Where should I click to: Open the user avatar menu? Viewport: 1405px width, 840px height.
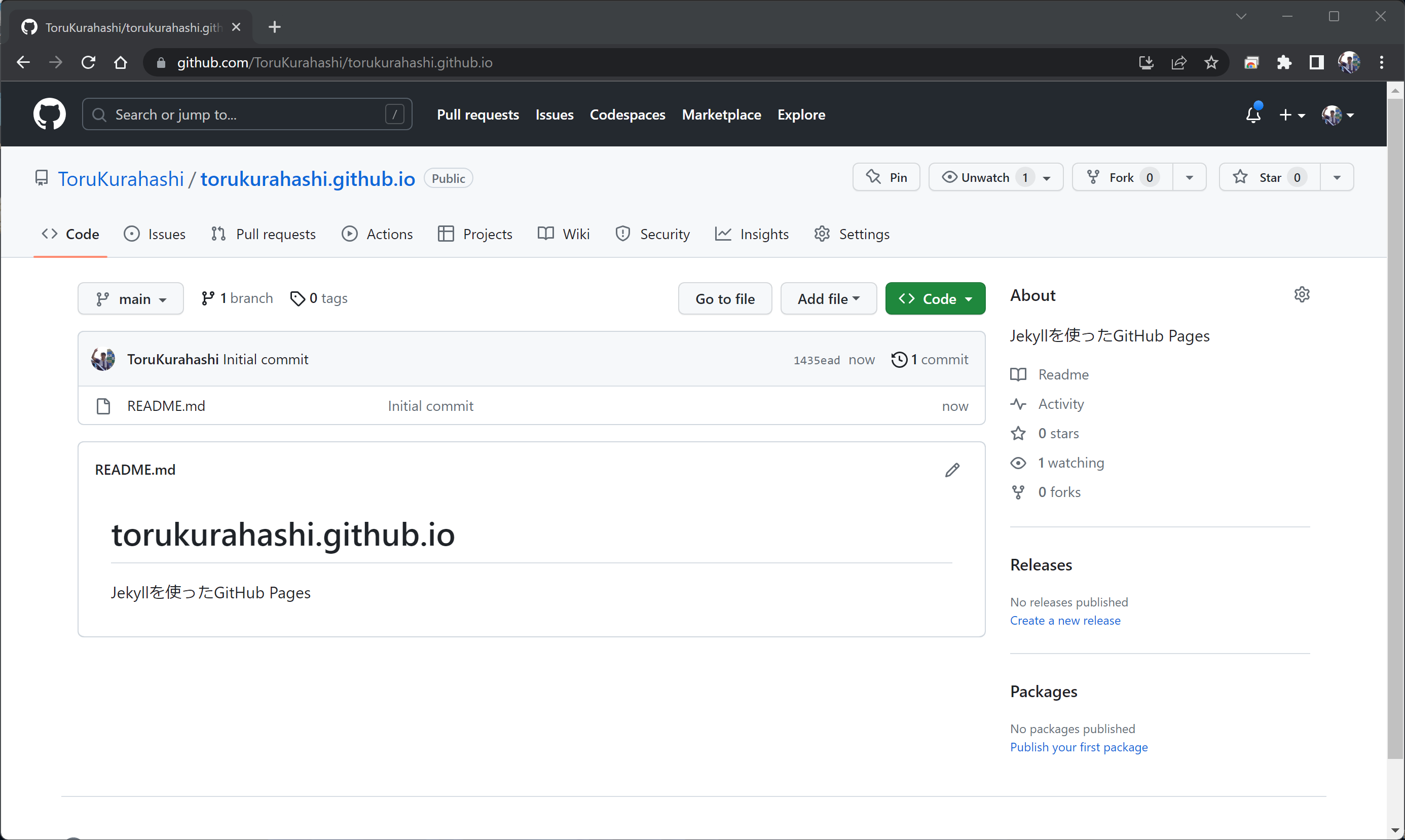pos(1338,115)
